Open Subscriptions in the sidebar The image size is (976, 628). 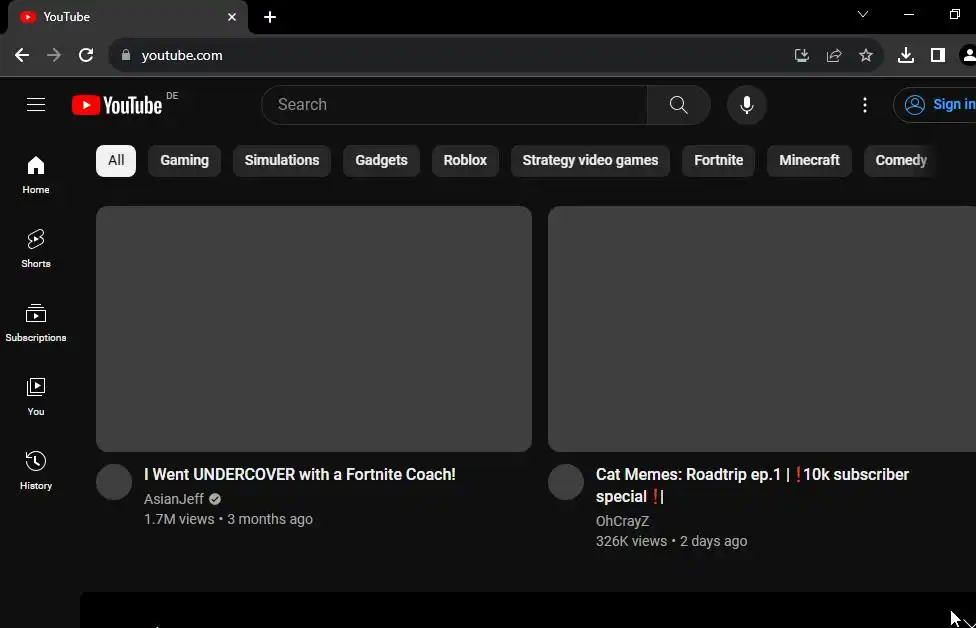click(36, 322)
